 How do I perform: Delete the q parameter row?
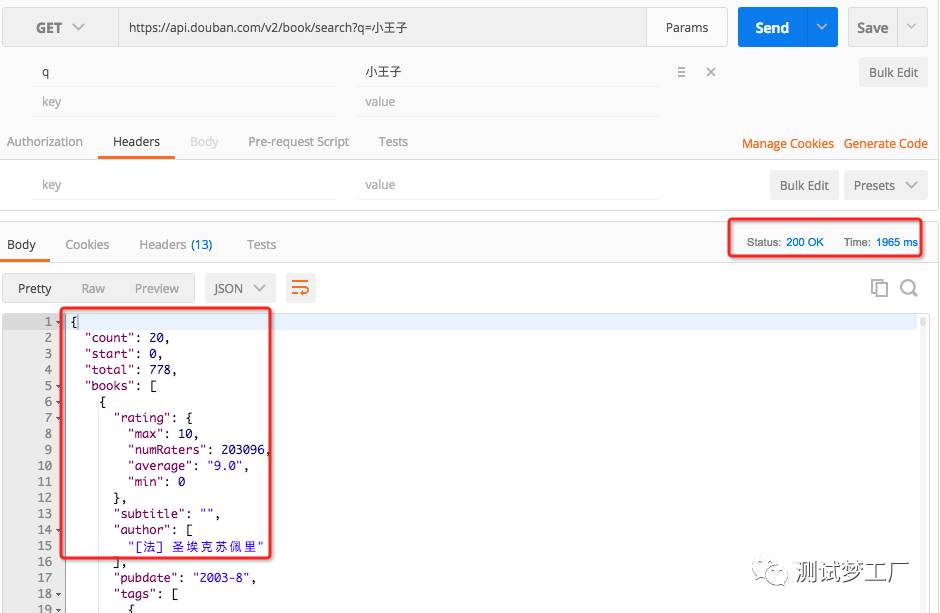[710, 72]
